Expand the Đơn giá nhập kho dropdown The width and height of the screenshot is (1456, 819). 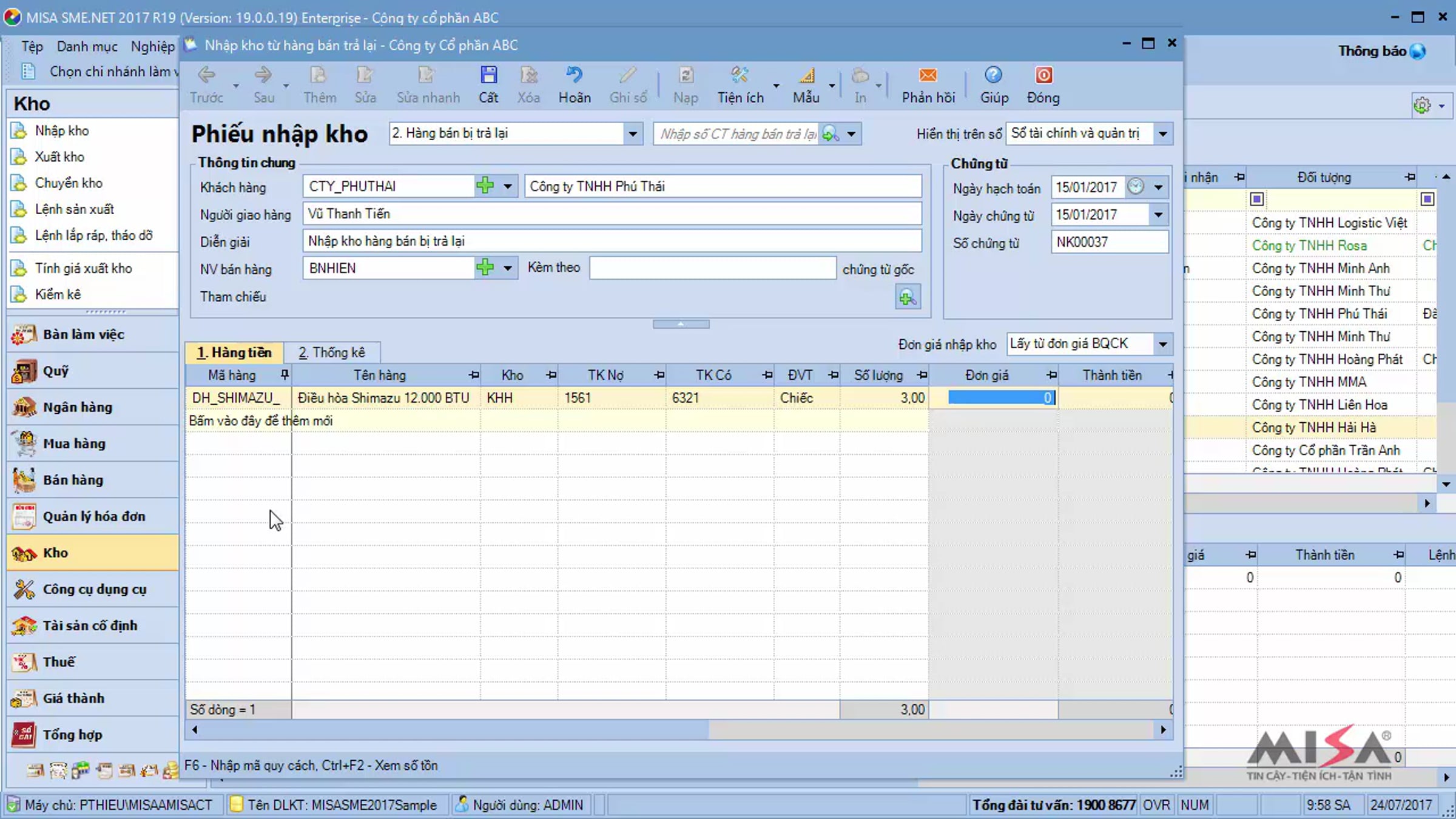1163,344
